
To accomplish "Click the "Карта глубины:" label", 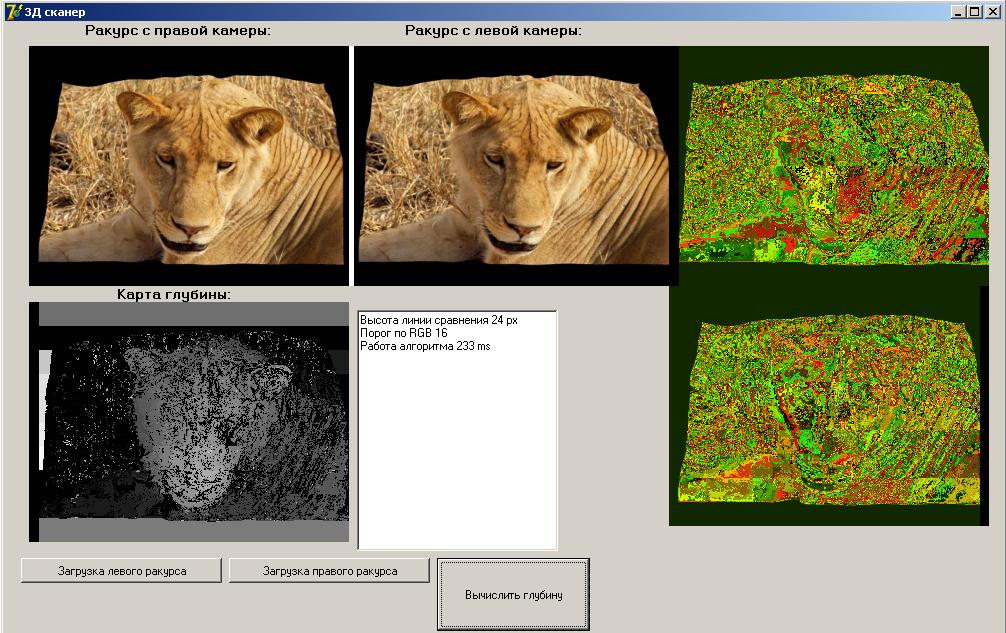I will [174, 294].
